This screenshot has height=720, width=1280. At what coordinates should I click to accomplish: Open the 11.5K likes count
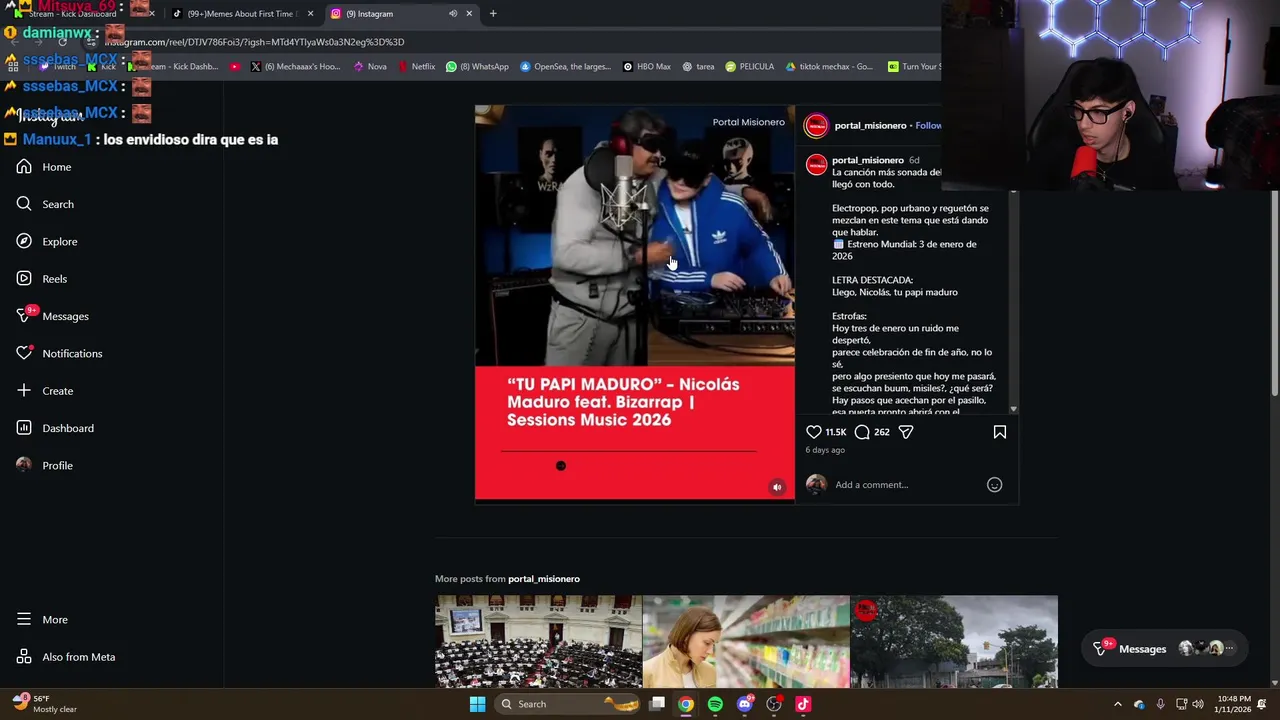coord(836,432)
